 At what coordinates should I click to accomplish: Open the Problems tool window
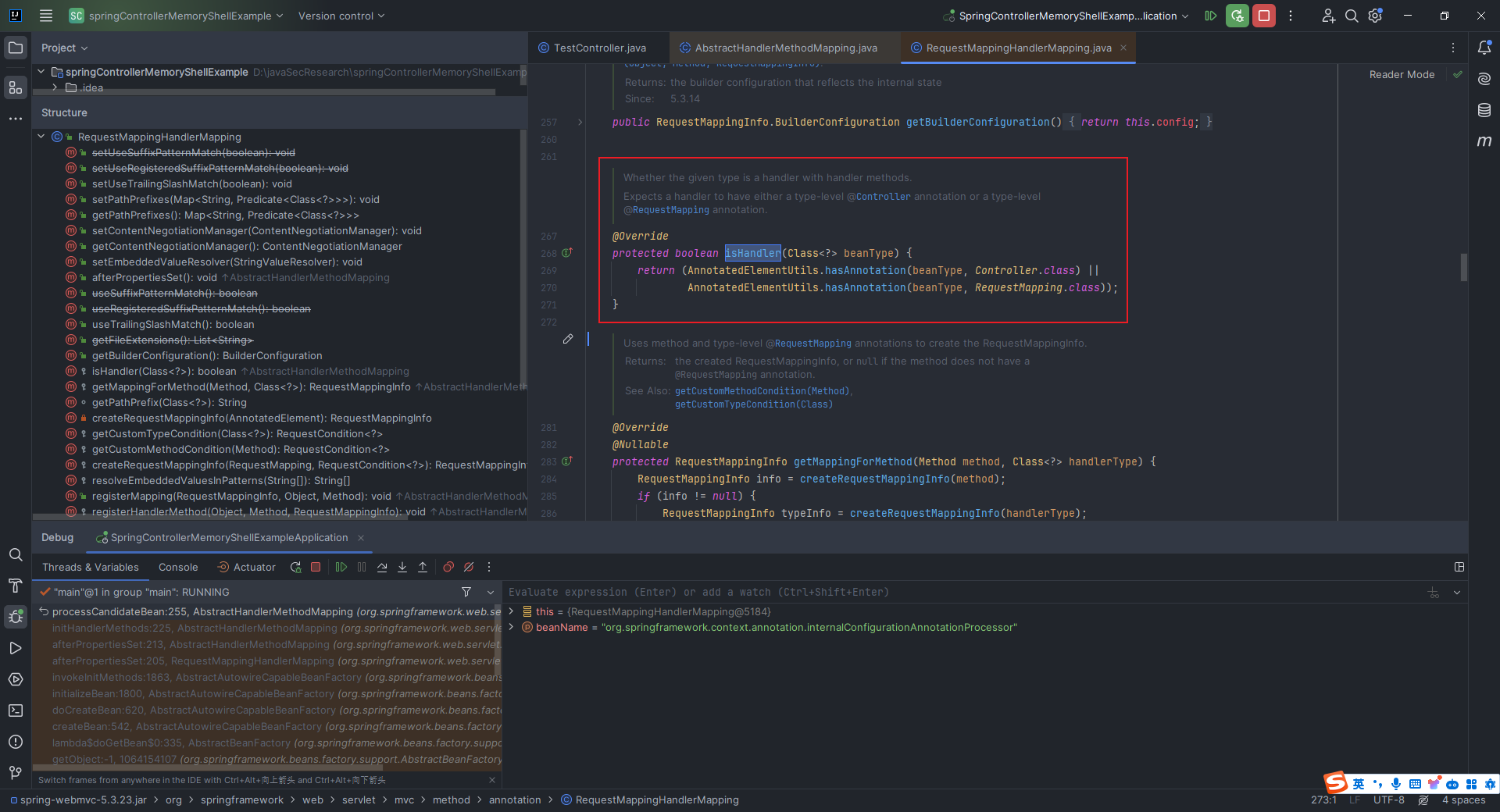(x=16, y=742)
